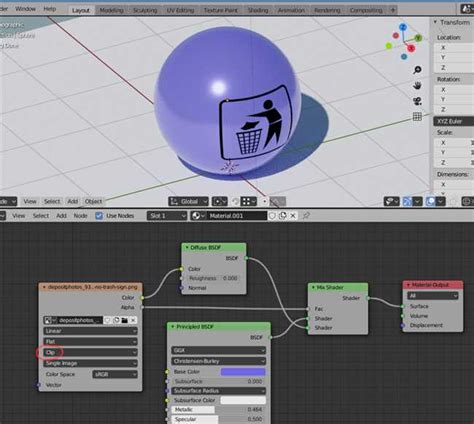Viewport: 474px width, 424px height.
Task: Collapse the Transform panel
Action: coord(435,22)
